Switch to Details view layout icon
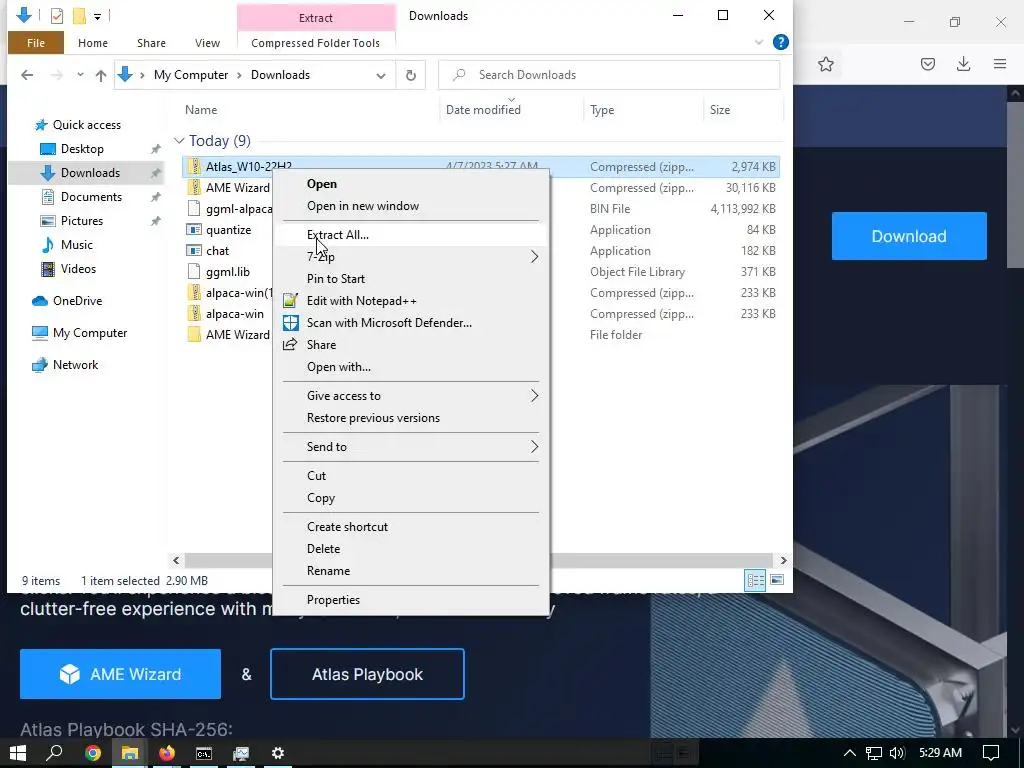This screenshot has height=768, width=1024. click(756, 580)
